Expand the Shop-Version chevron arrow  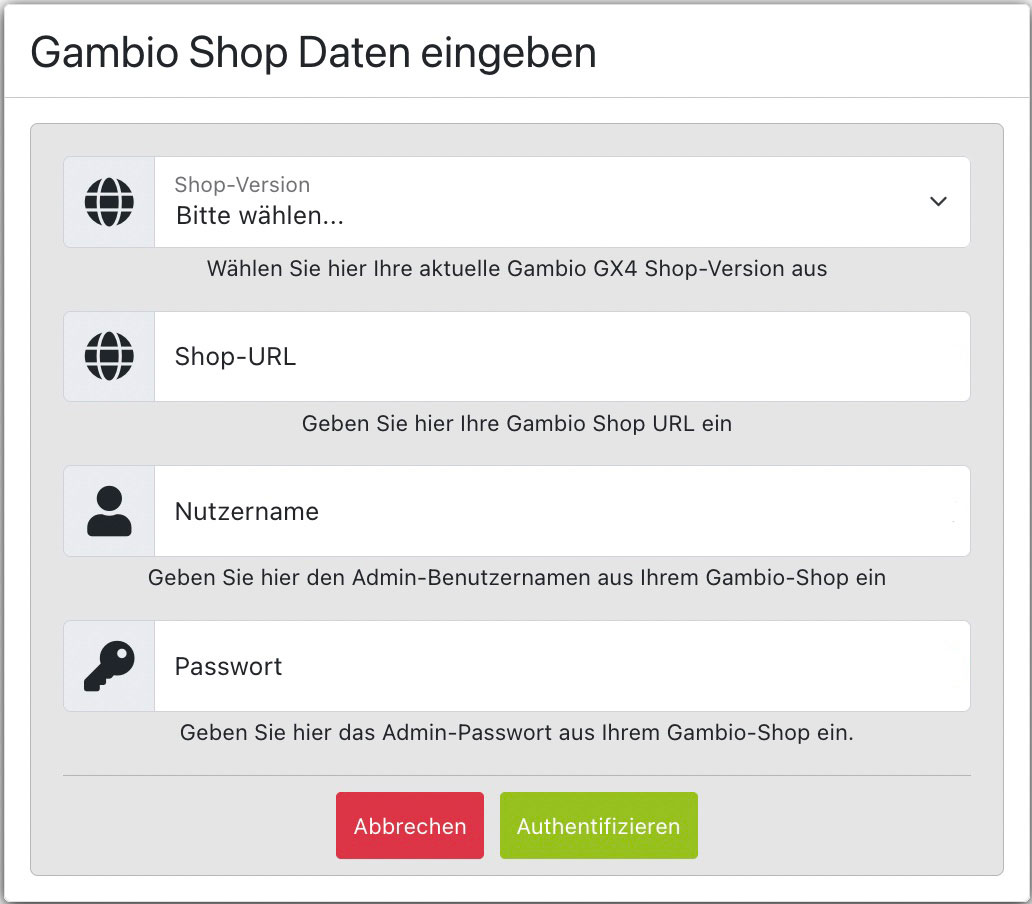click(x=938, y=201)
